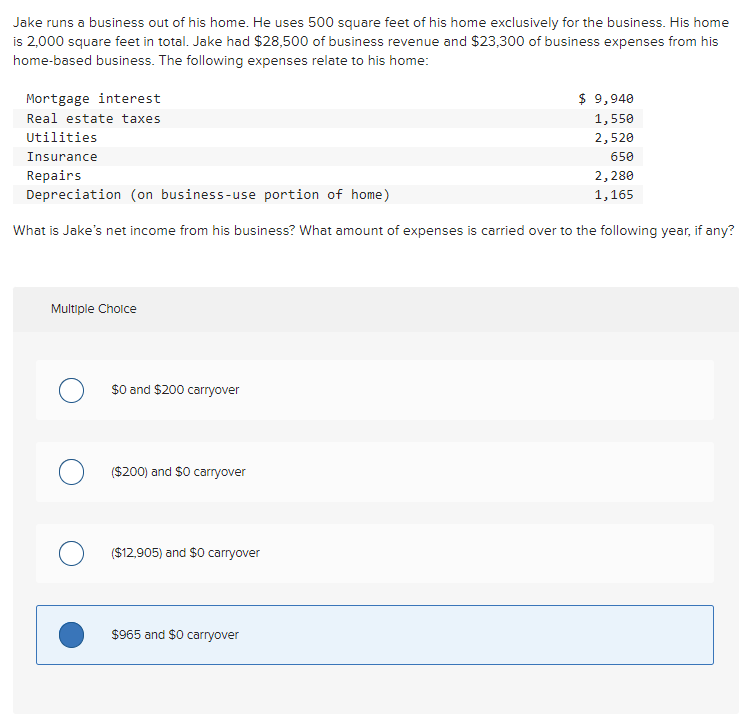
Task: Click the 'Real estate taxes' row label
Action: point(93,118)
